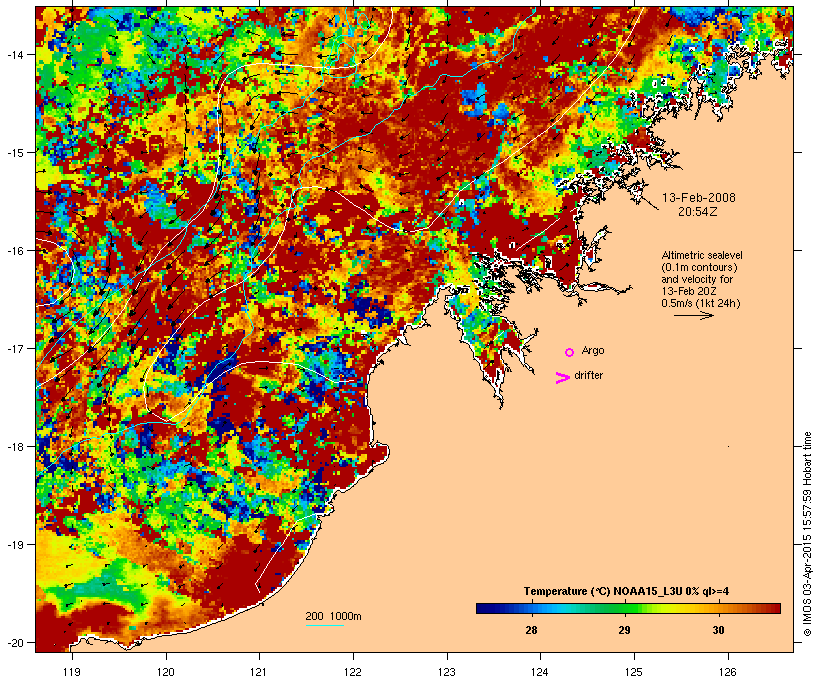
Task: Click the '13-Feb 20Z' legend line
Action: 689,291
